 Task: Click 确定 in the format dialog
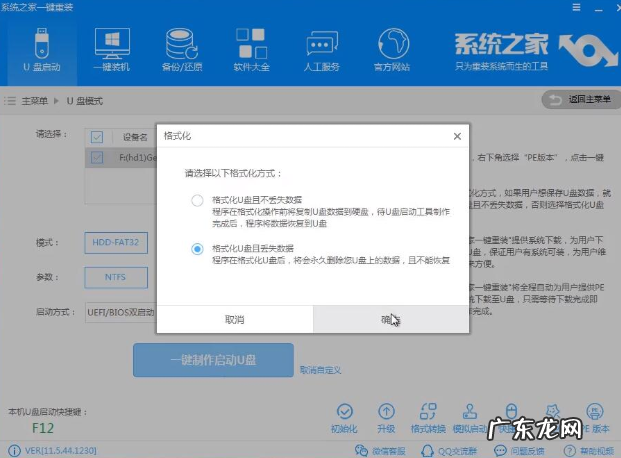pyautogui.click(x=391, y=319)
